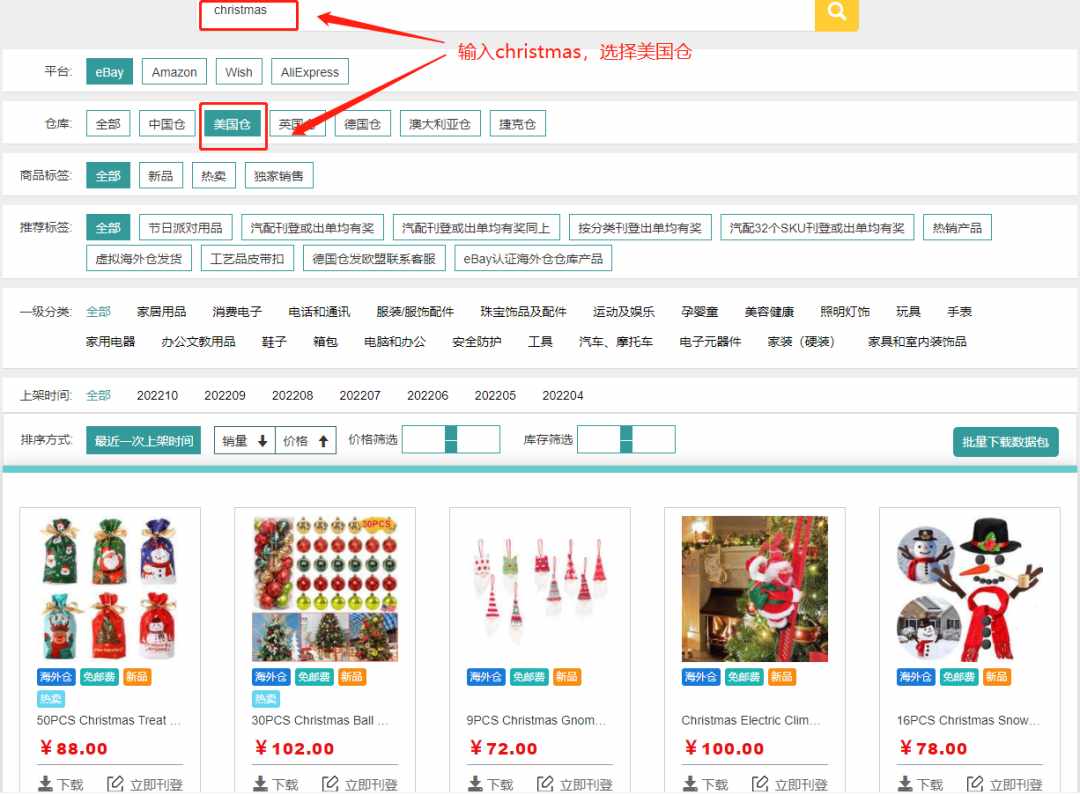Click the 批量下载数据包 button
Screen dimensions: 1080x795
pyautogui.click(x=1006, y=442)
